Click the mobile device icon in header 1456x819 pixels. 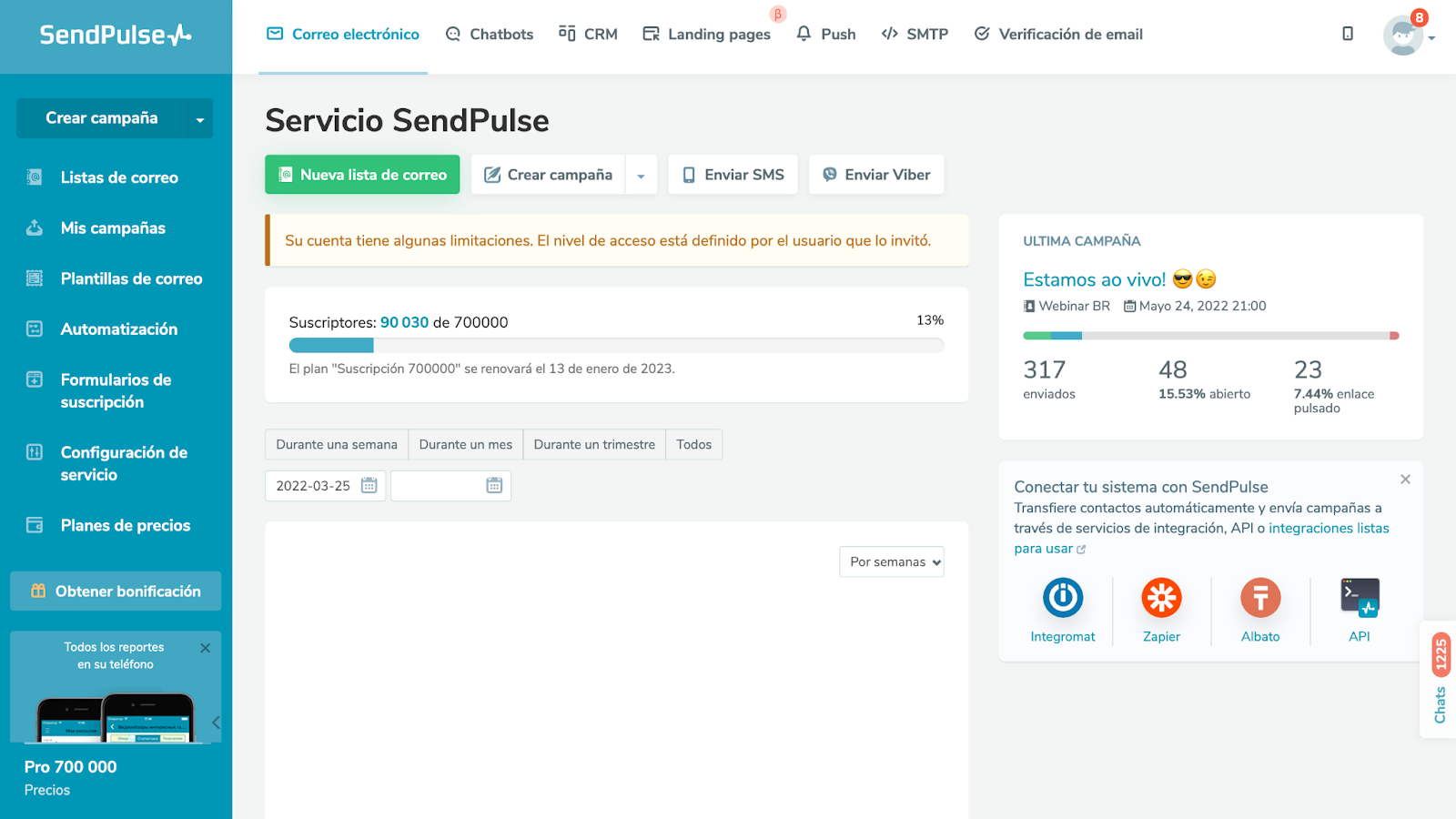1348,34
